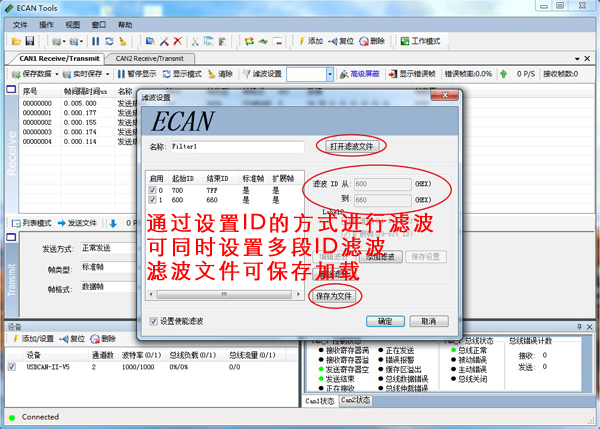Click 打开滤波文件 (open filter file) button
This screenshot has width=600, height=429.
pyautogui.click(x=352, y=146)
